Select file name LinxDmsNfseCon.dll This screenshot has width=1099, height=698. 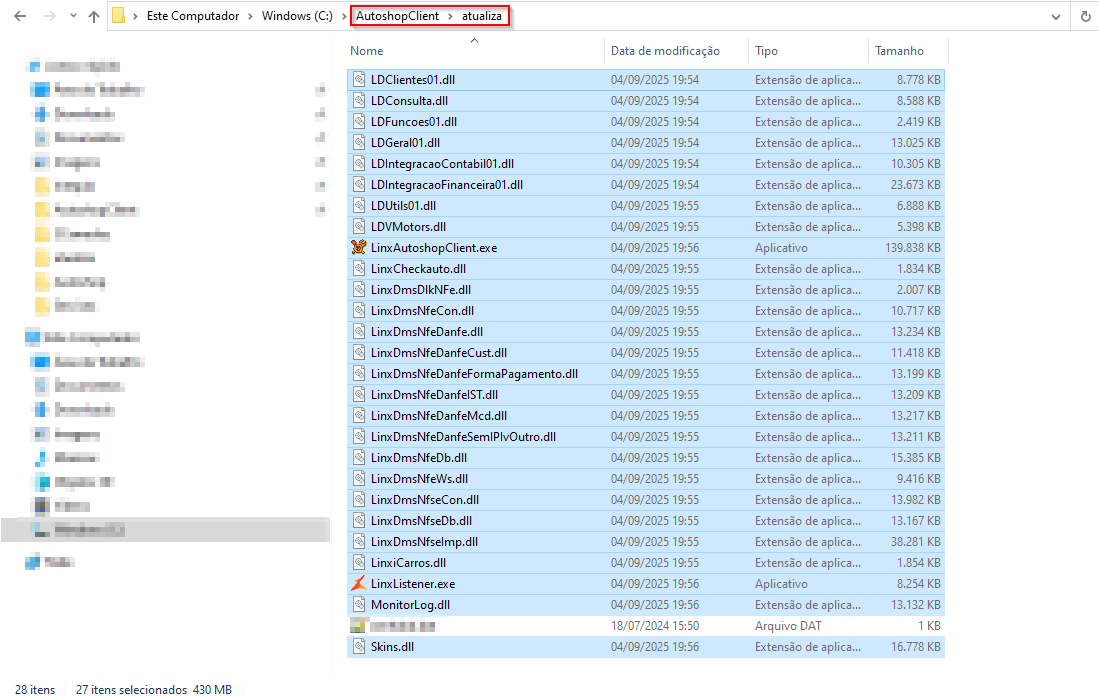click(425, 500)
